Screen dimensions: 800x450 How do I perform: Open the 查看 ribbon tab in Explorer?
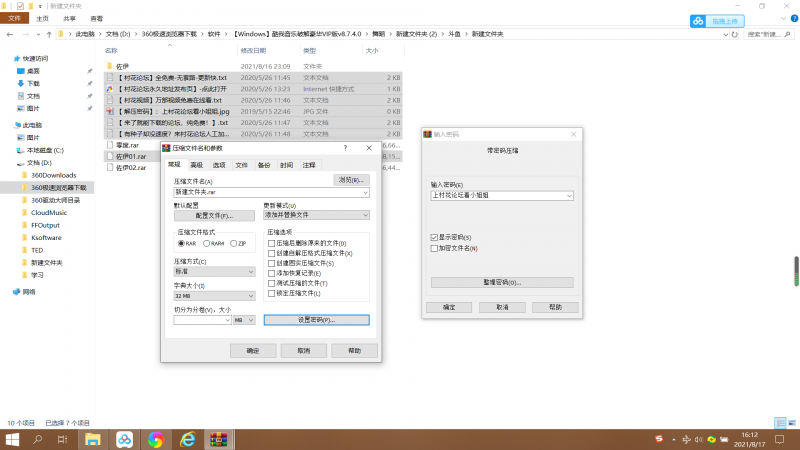tap(96, 18)
